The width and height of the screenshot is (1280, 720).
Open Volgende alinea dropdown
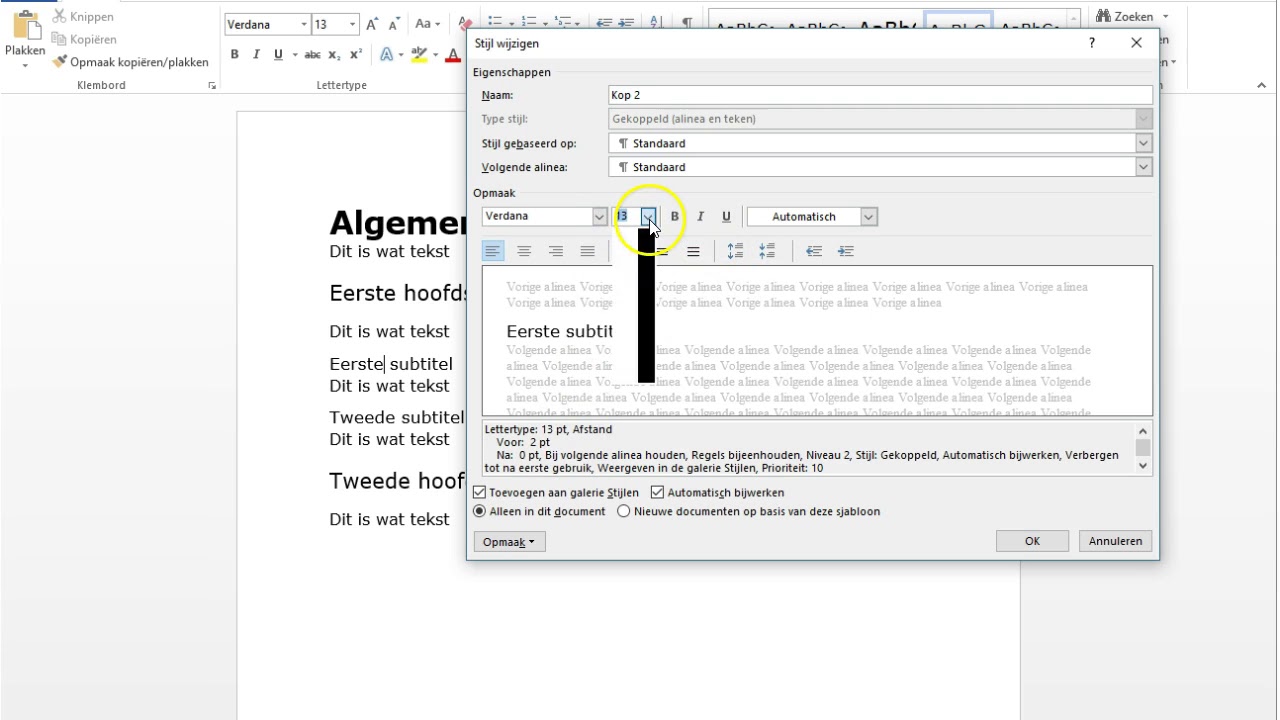point(1144,167)
